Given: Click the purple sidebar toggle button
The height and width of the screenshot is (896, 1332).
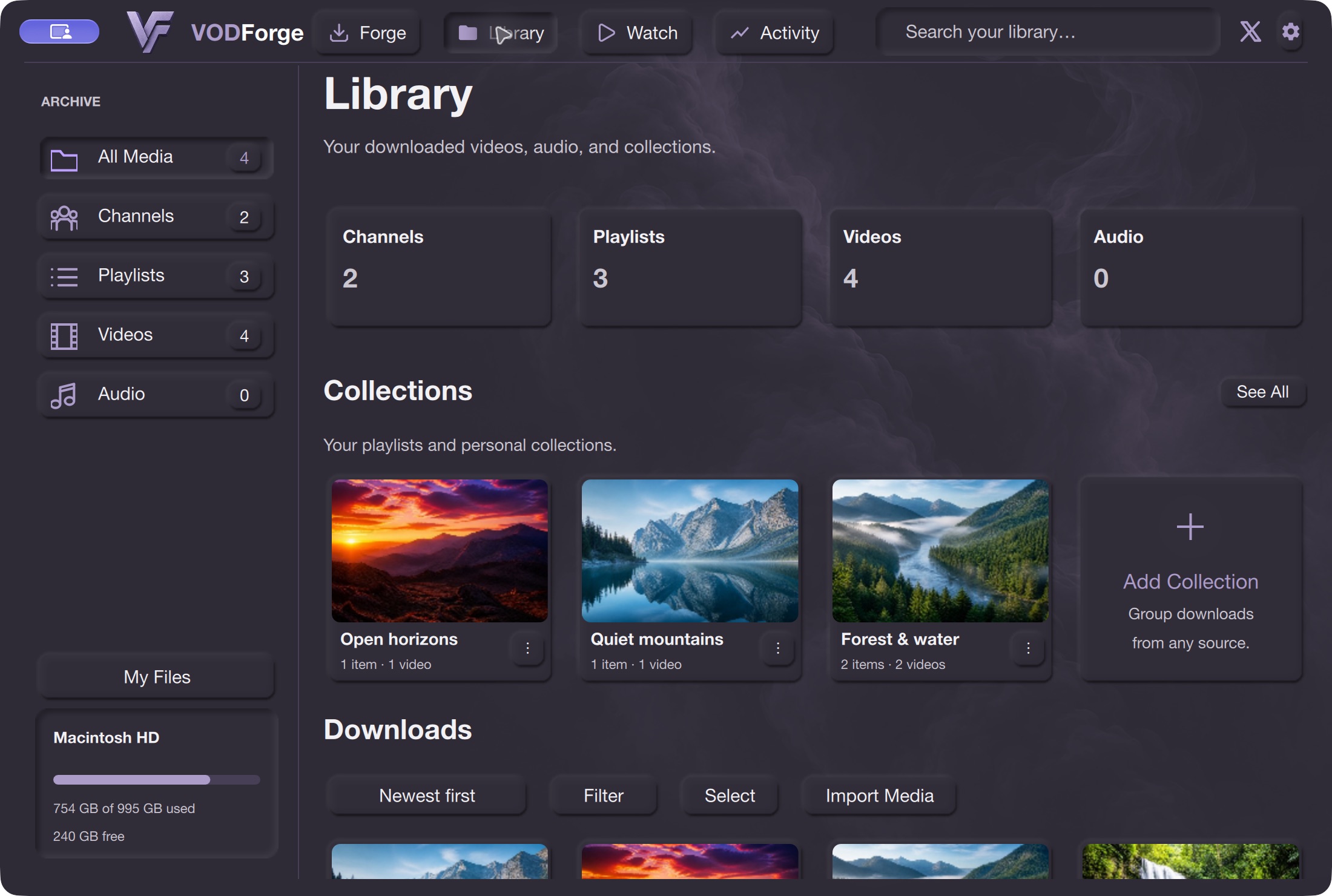Looking at the screenshot, I should click(59, 31).
